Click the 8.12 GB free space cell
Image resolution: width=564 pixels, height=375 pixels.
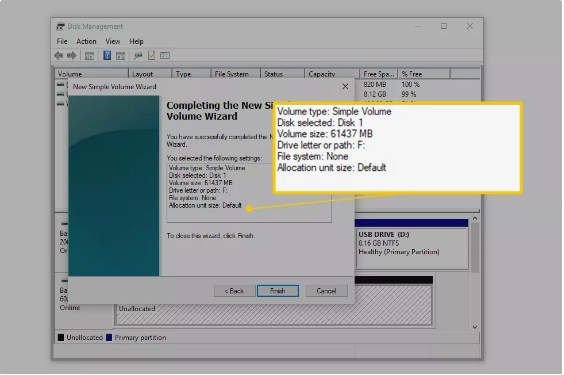(x=374, y=94)
